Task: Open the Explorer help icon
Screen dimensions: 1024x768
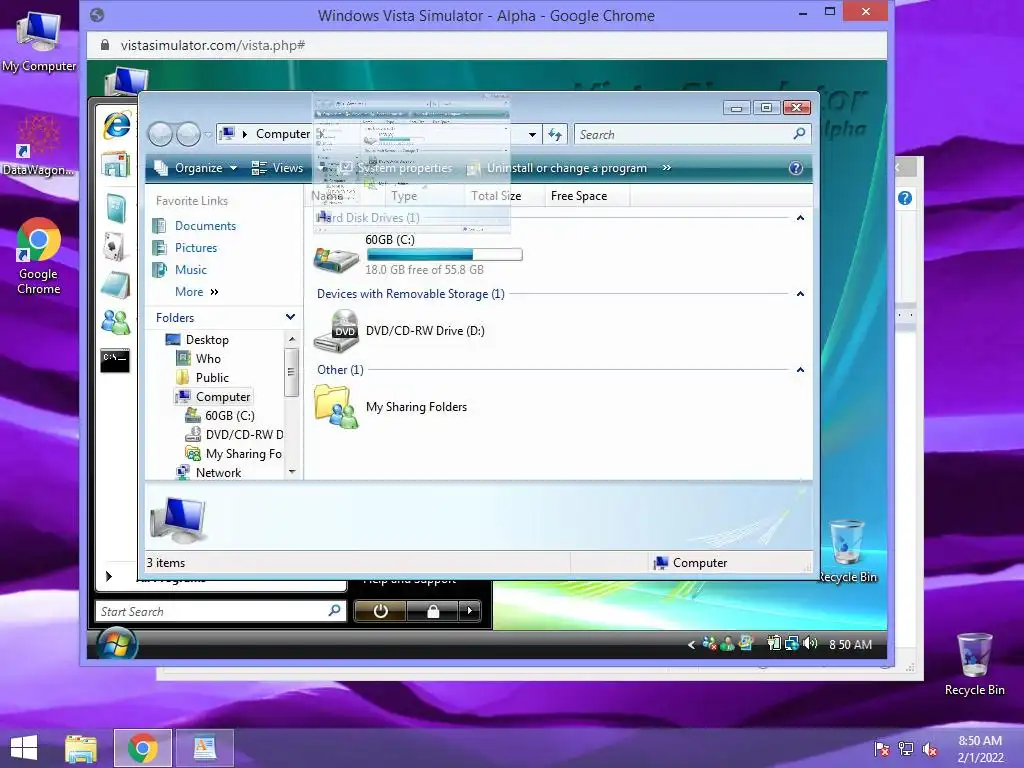Action: tap(795, 168)
